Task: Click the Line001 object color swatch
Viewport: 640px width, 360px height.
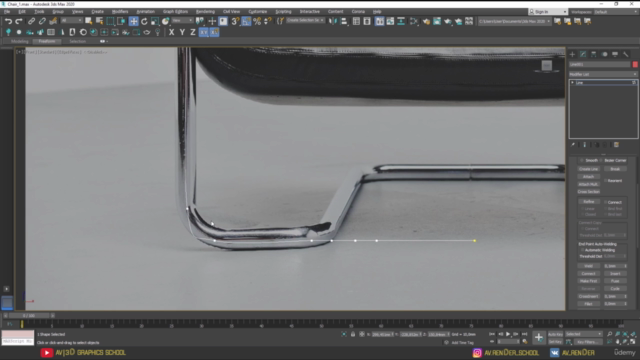Action: pos(635,64)
